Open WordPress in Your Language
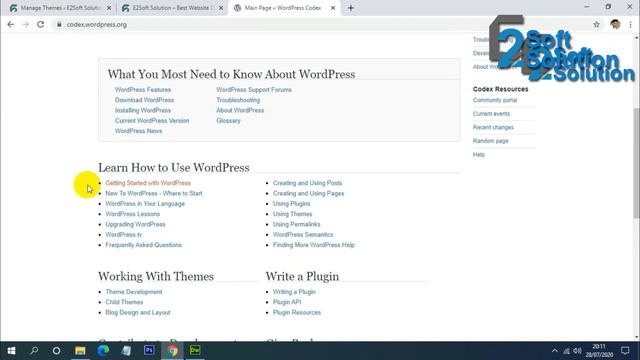The image size is (640, 360). point(145,204)
